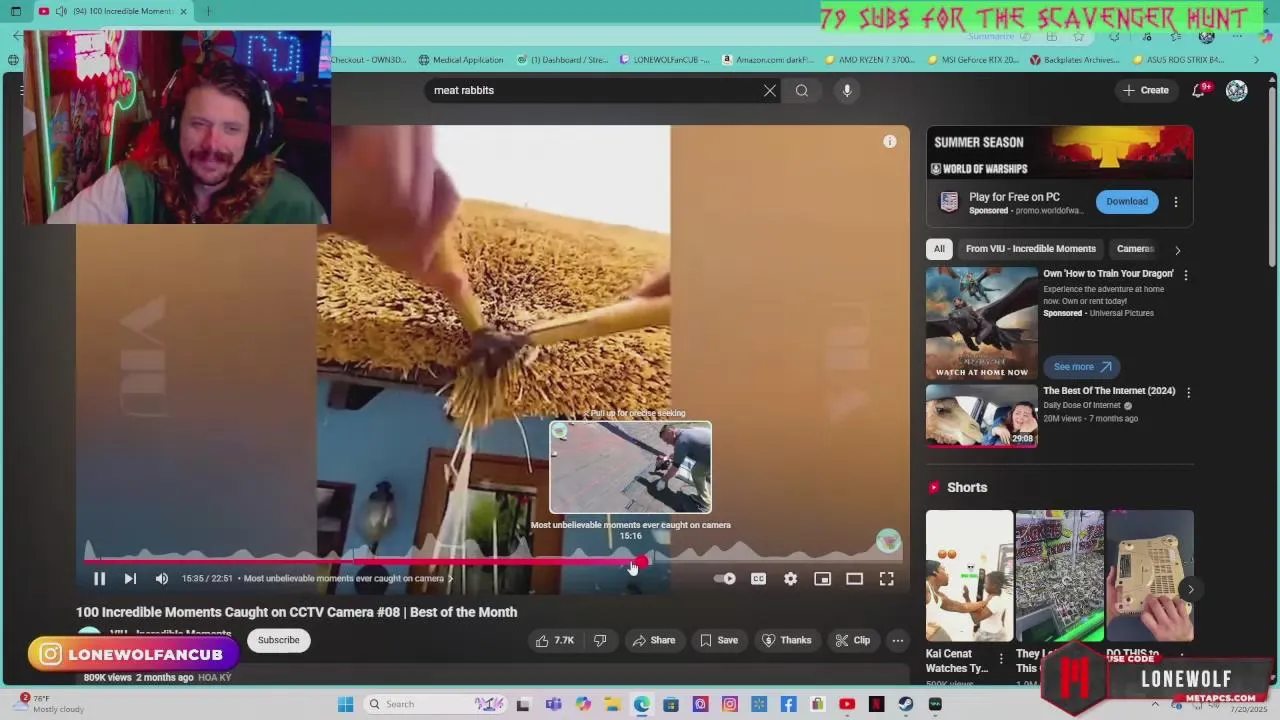Open options menu for Kai Cenat short
1280x720 pixels.
tap(1001, 659)
